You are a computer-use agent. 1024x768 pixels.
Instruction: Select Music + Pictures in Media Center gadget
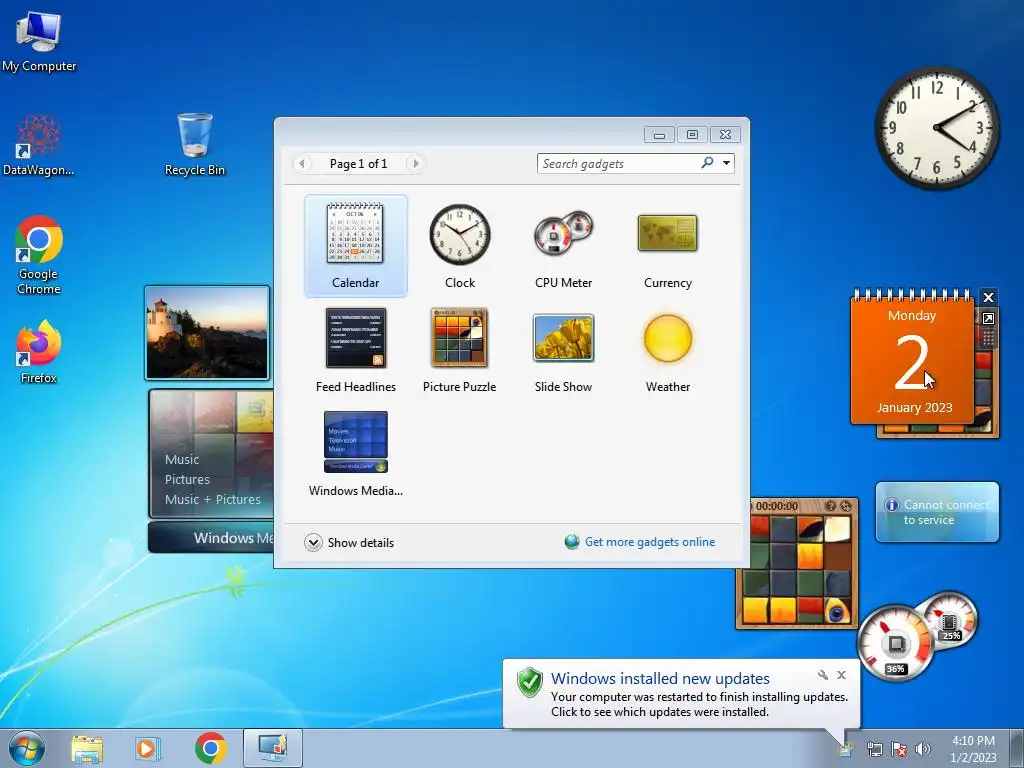pos(213,500)
